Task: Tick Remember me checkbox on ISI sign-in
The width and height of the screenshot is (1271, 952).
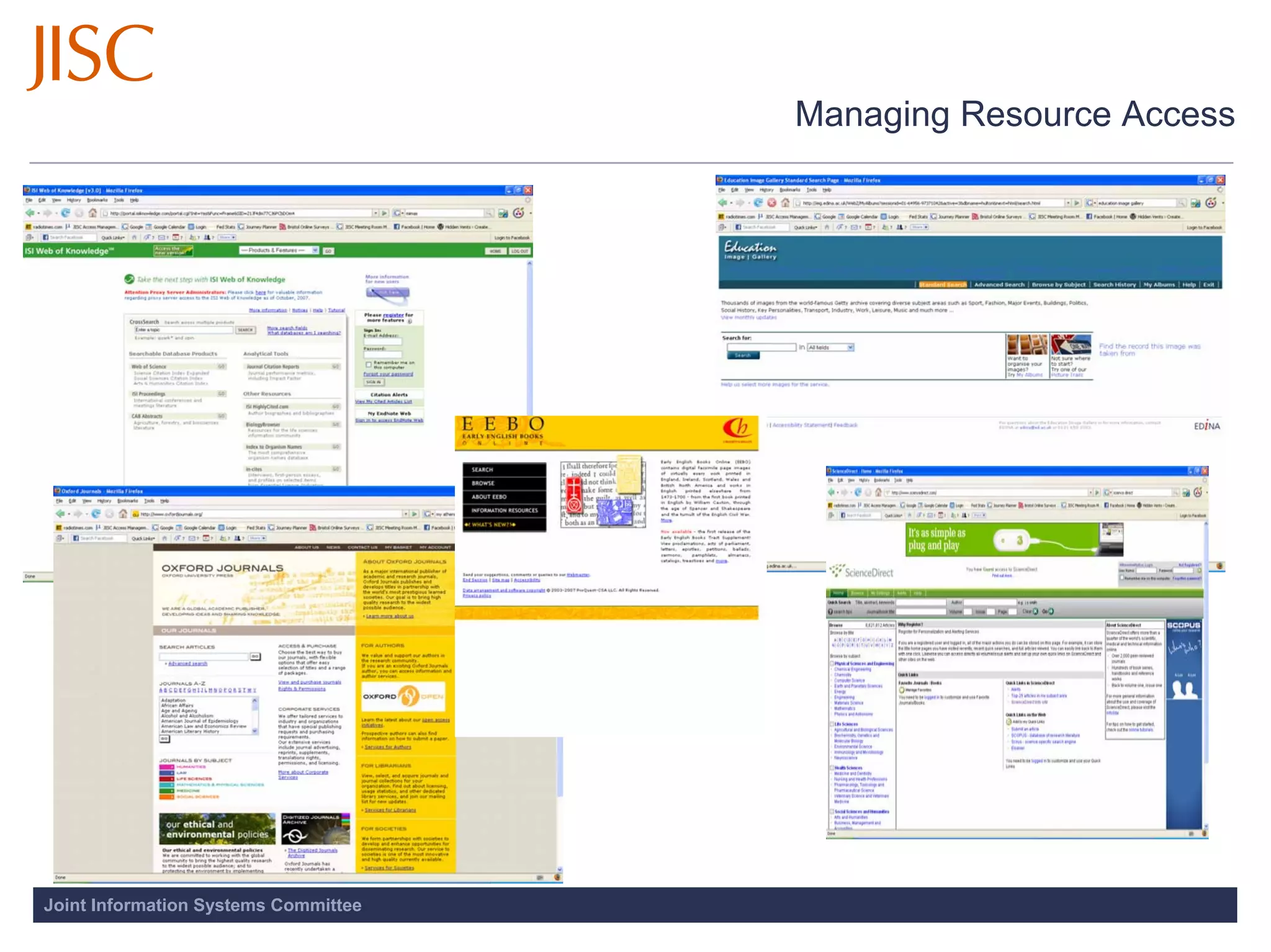Action: tap(369, 364)
